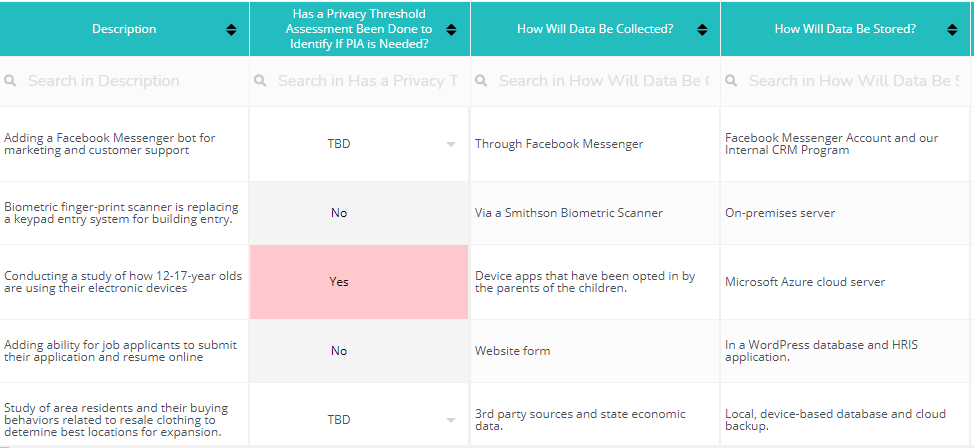Select the 'Microsoft Azure cloud server' cell
Viewport: 974px width, 448px height.
coord(805,282)
